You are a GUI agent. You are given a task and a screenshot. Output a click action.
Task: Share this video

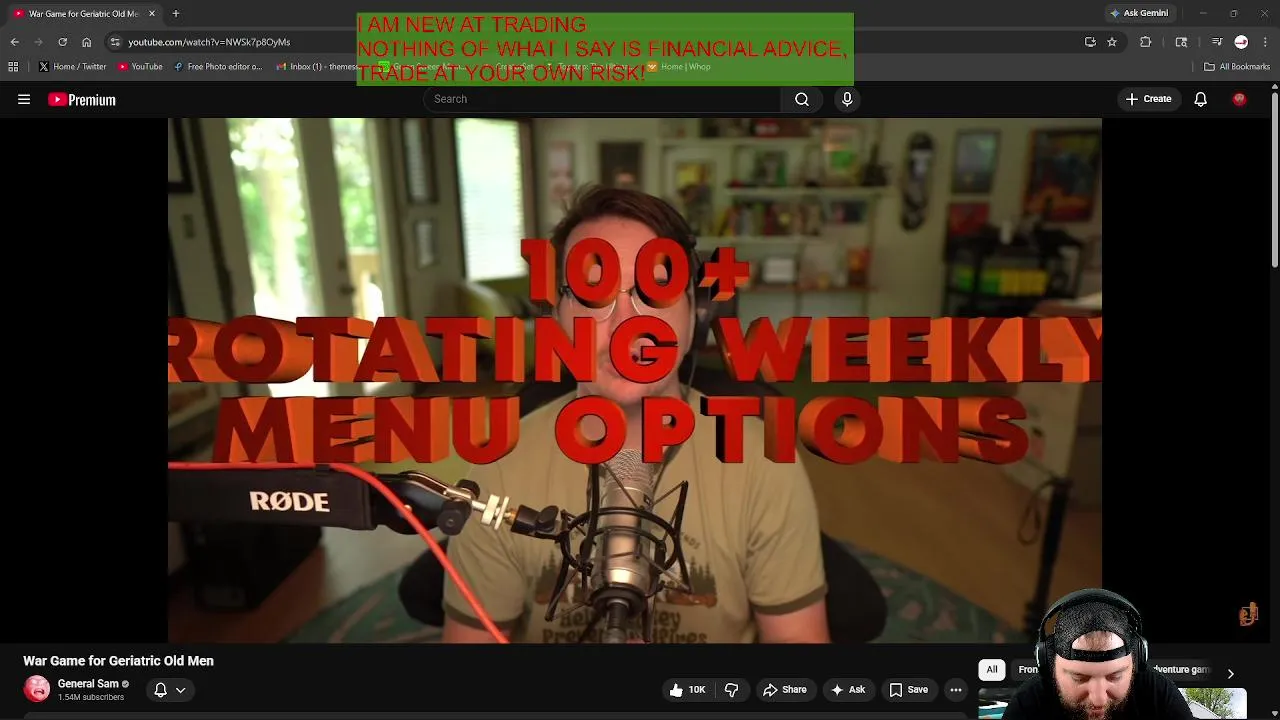[x=784, y=689]
